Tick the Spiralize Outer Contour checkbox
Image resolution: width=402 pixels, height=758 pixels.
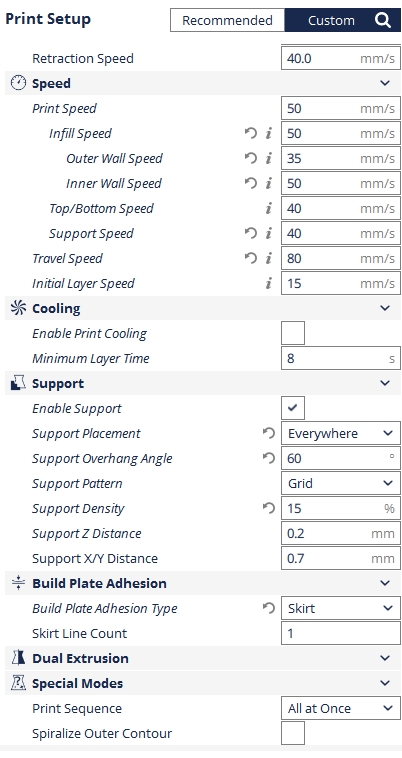click(293, 733)
